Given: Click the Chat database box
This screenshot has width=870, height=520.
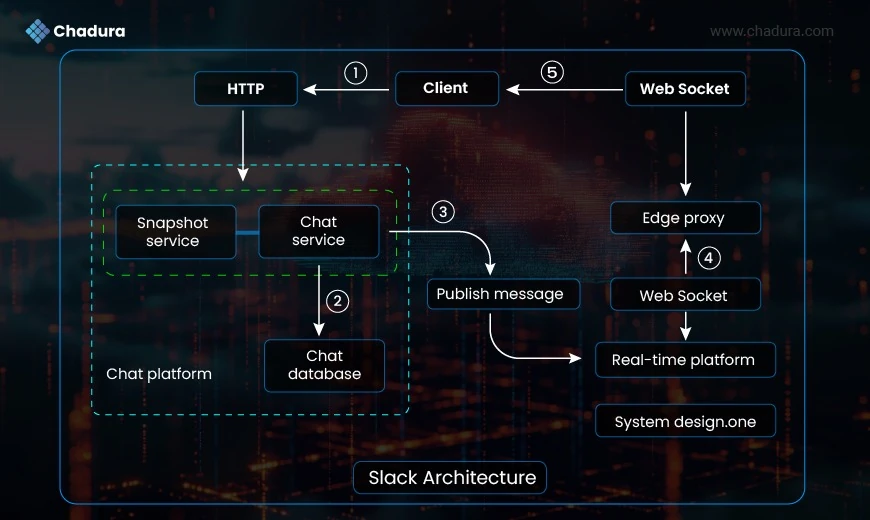Looking at the screenshot, I should pos(325,366).
